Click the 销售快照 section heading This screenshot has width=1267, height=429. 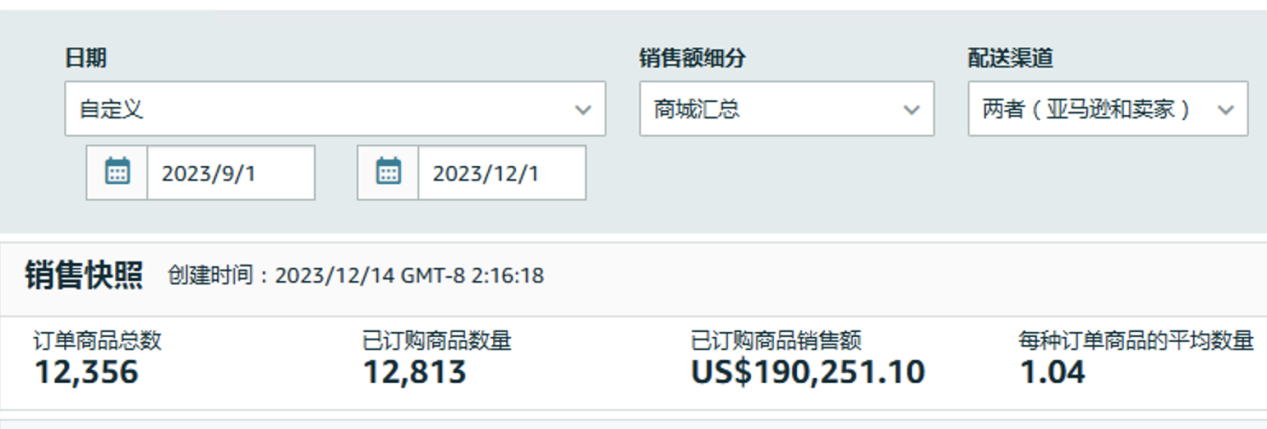pos(84,275)
